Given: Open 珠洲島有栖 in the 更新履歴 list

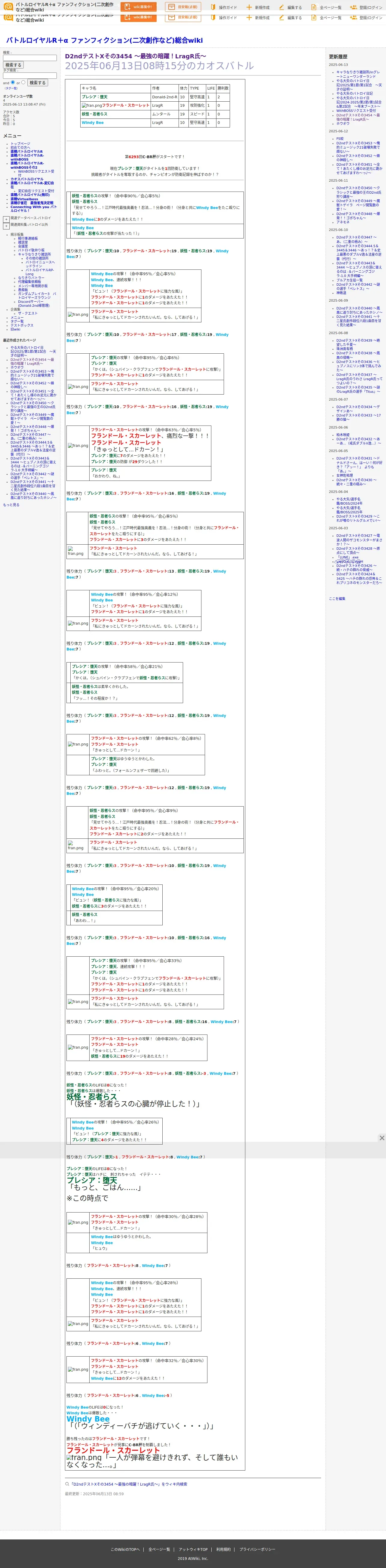Looking at the screenshot, I should 345,349.
